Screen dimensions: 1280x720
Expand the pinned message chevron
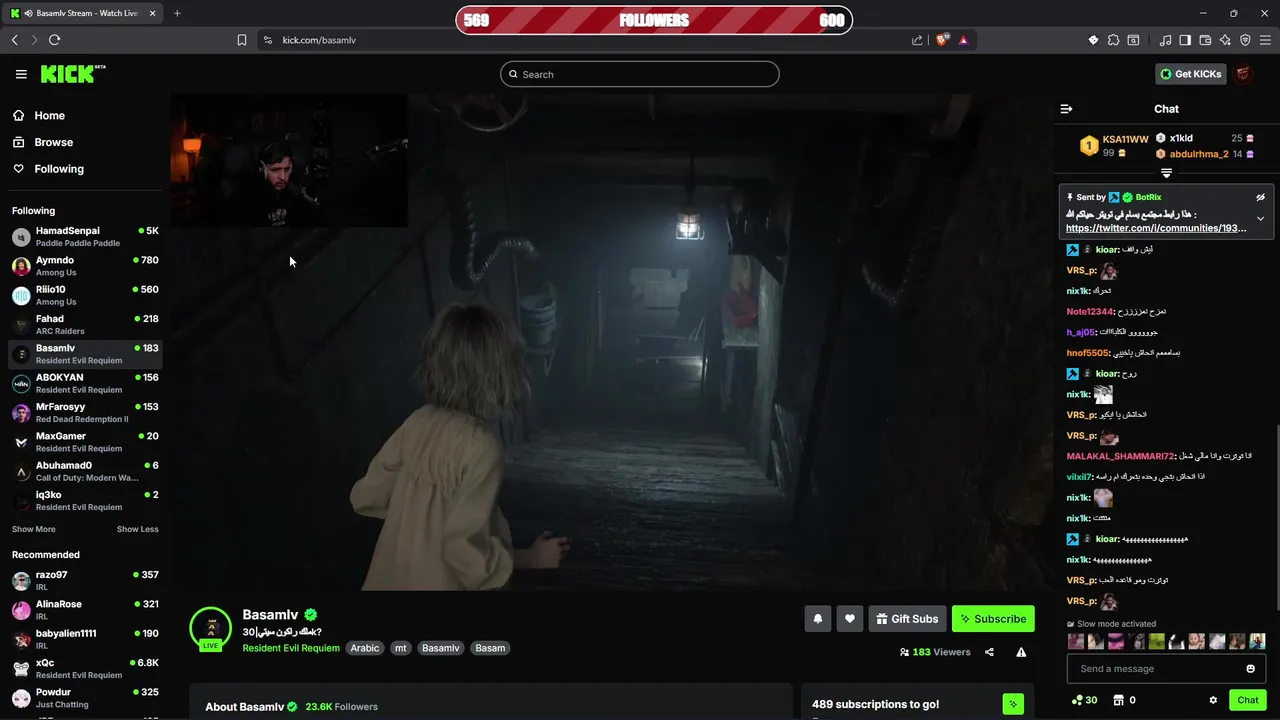(1260, 218)
